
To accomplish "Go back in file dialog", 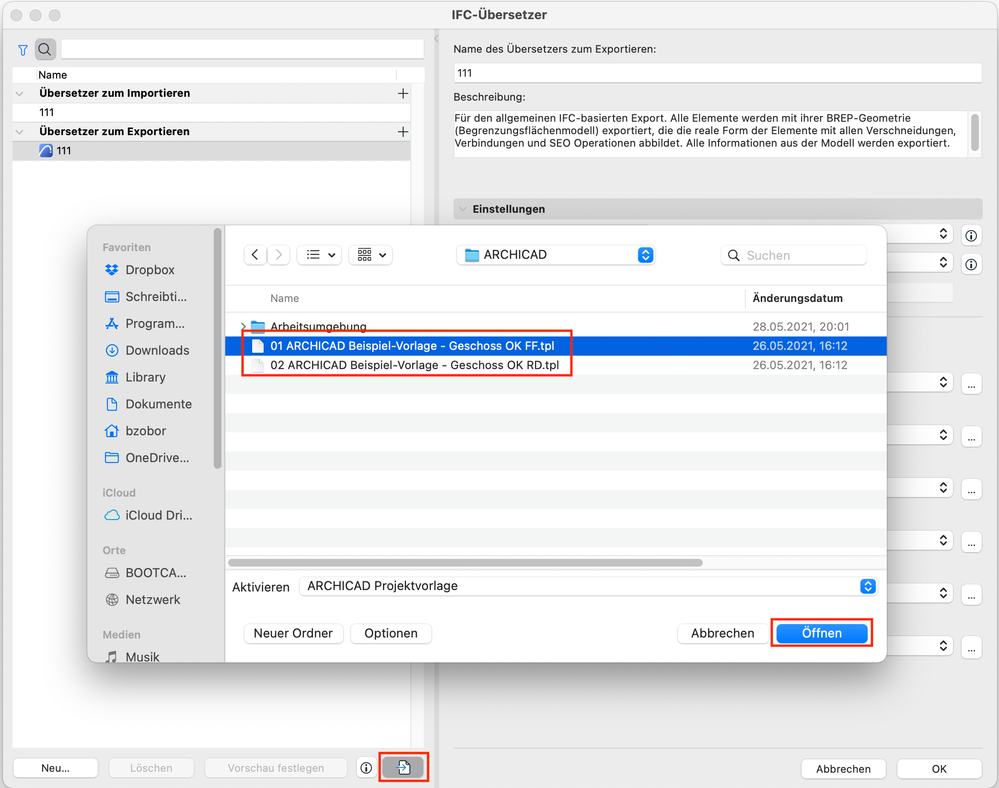I will point(255,255).
